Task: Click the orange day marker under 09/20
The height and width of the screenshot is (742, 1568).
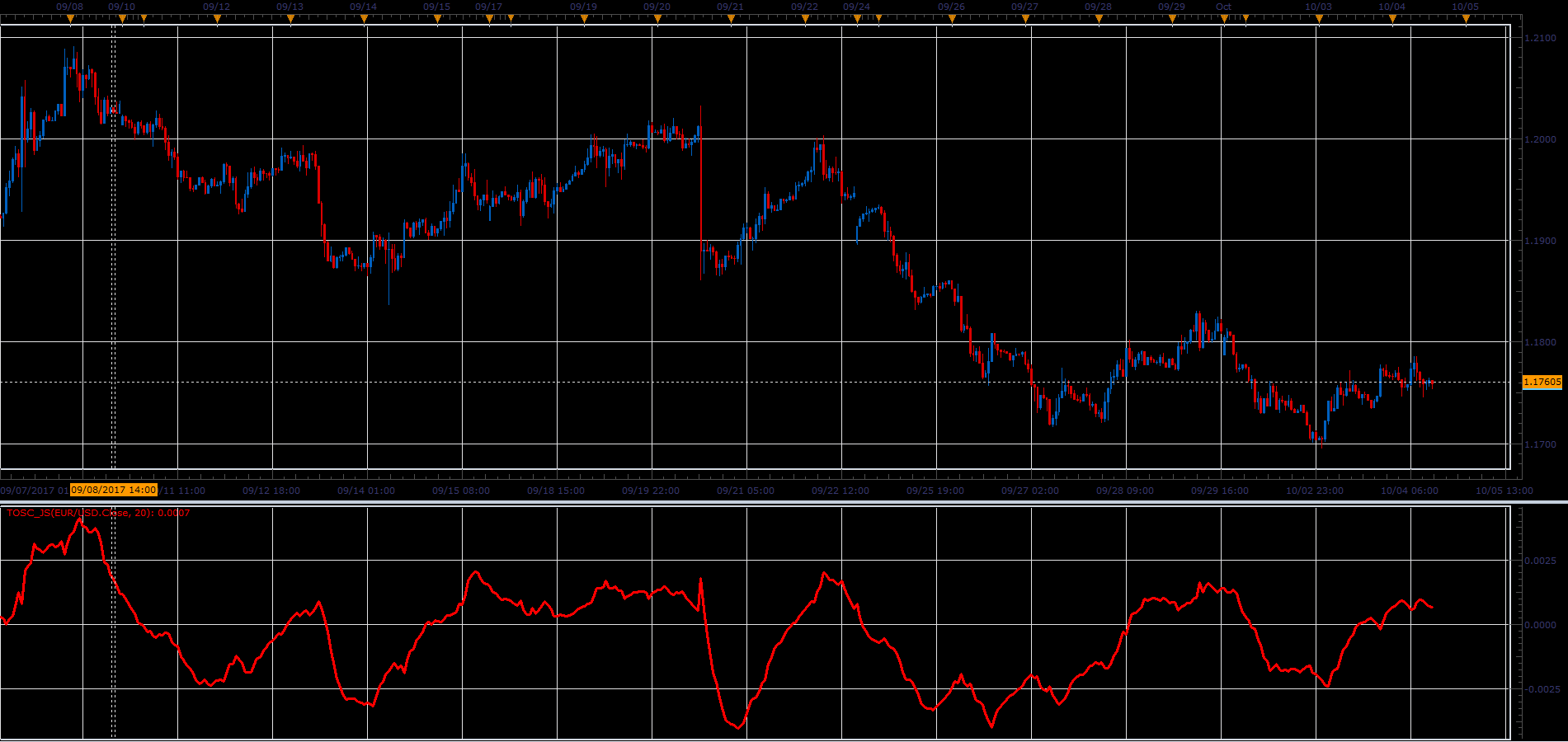Action: click(657, 18)
